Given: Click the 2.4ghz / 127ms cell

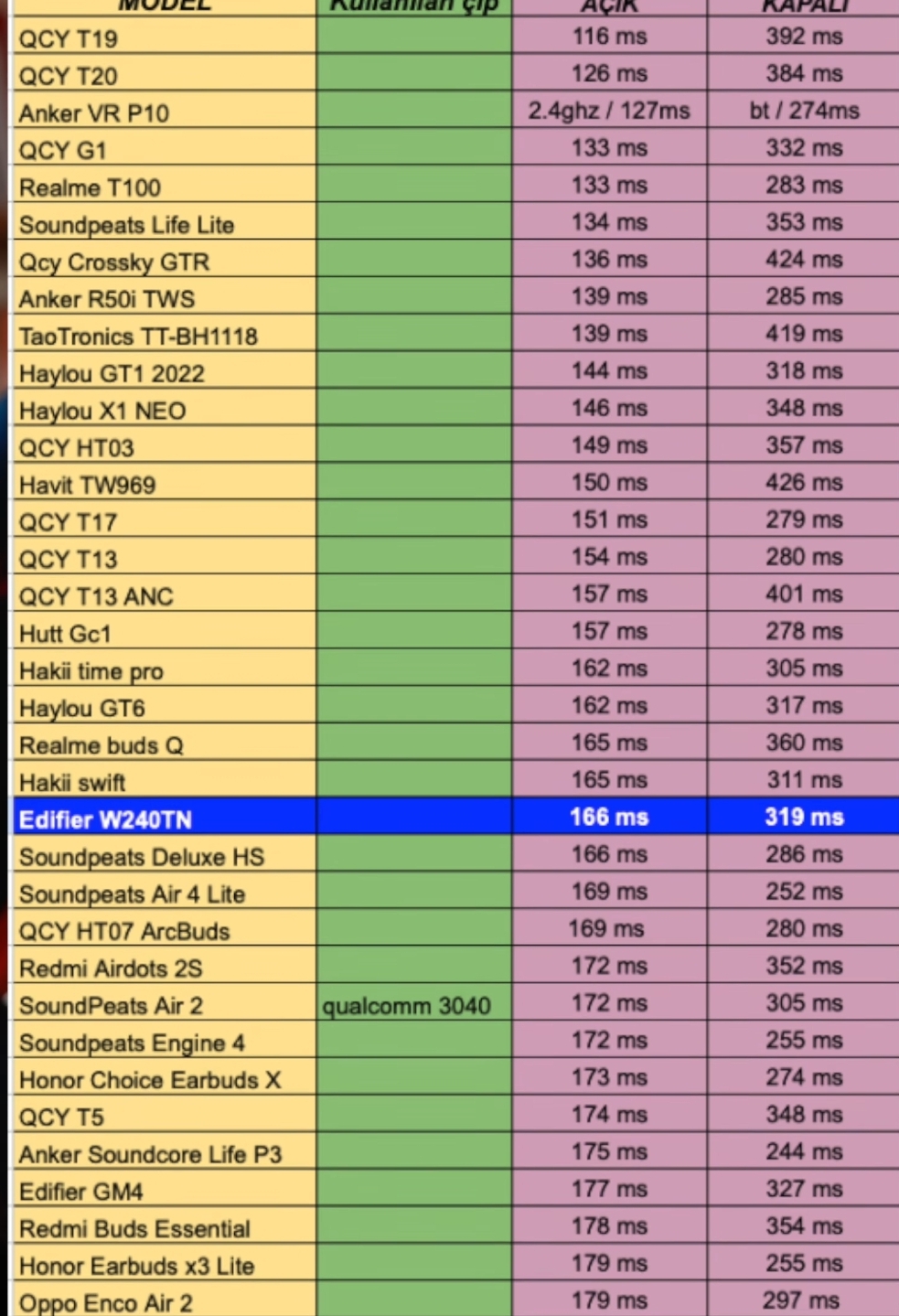Looking at the screenshot, I should [x=609, y=111].
